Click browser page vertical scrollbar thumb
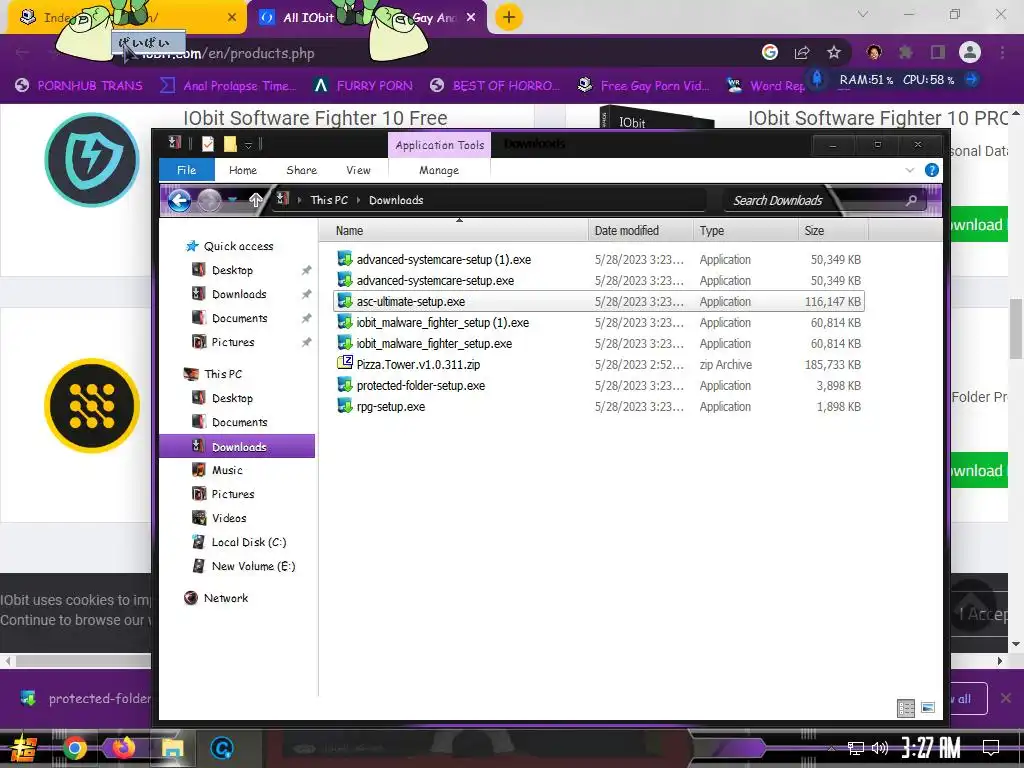Viewport: 1024px width, 768px height. [x=1016, y=328]
